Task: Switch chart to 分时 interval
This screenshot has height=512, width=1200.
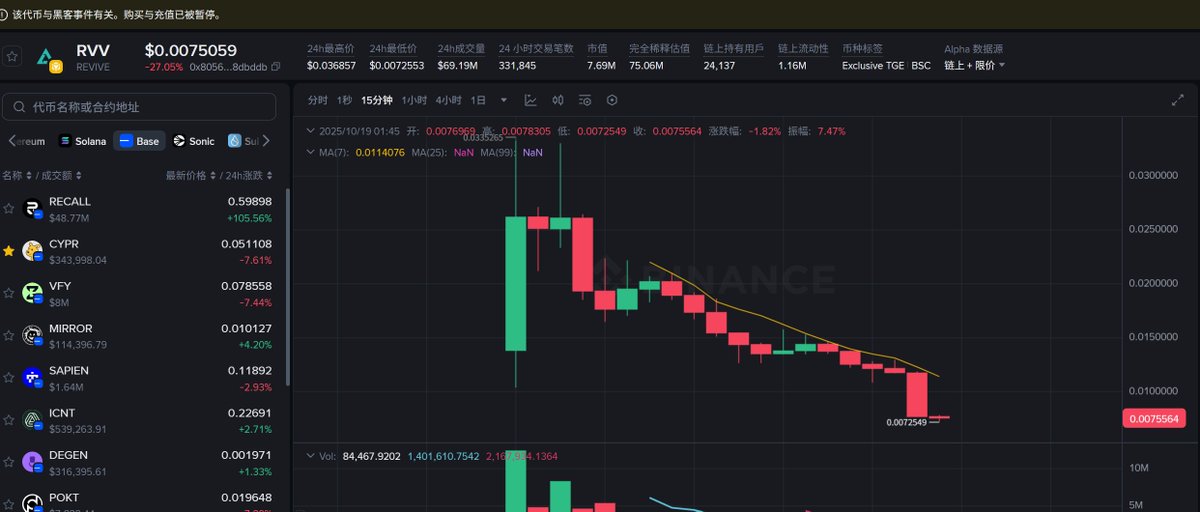Action: click(317, 100)
